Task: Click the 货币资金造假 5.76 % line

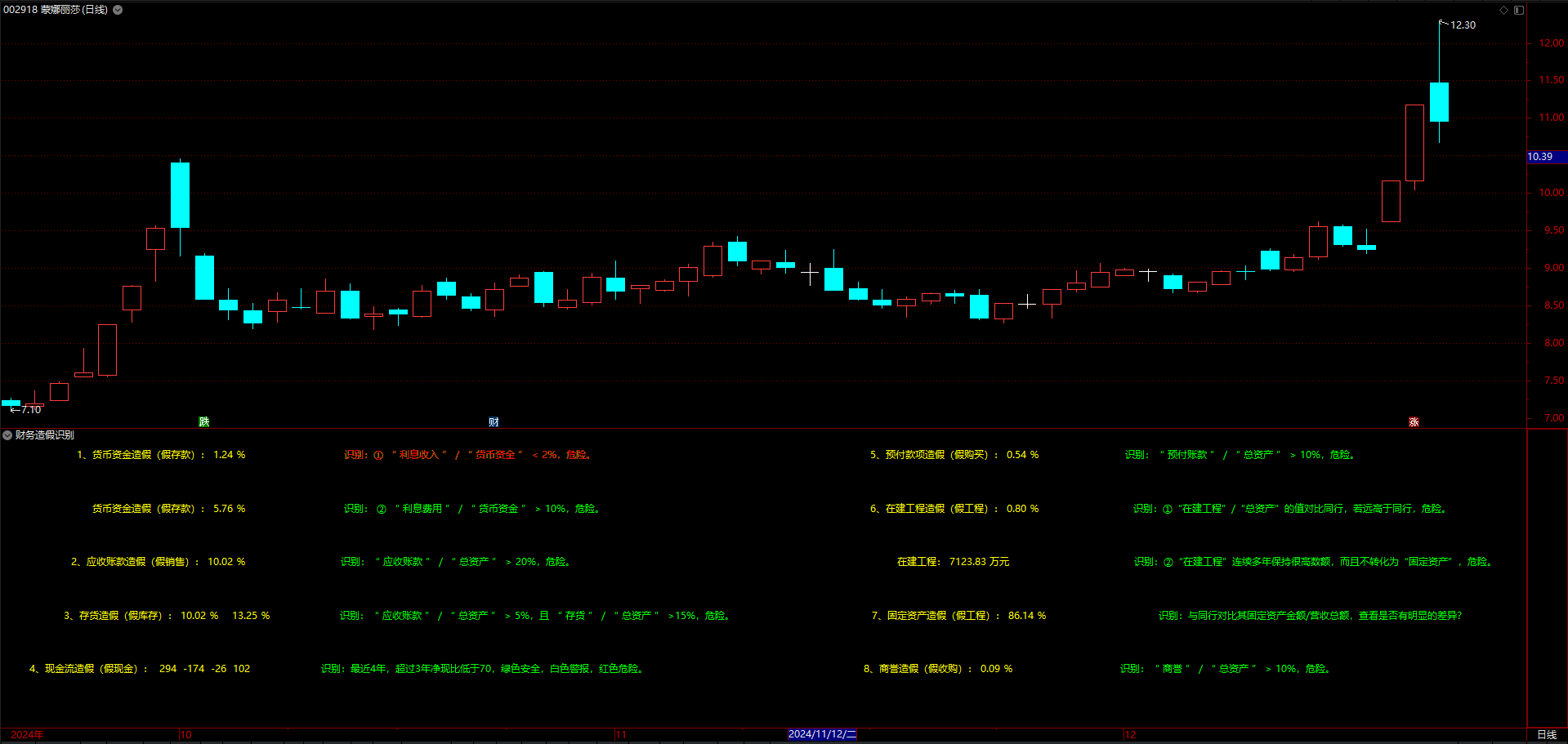Action: (168, 509)
